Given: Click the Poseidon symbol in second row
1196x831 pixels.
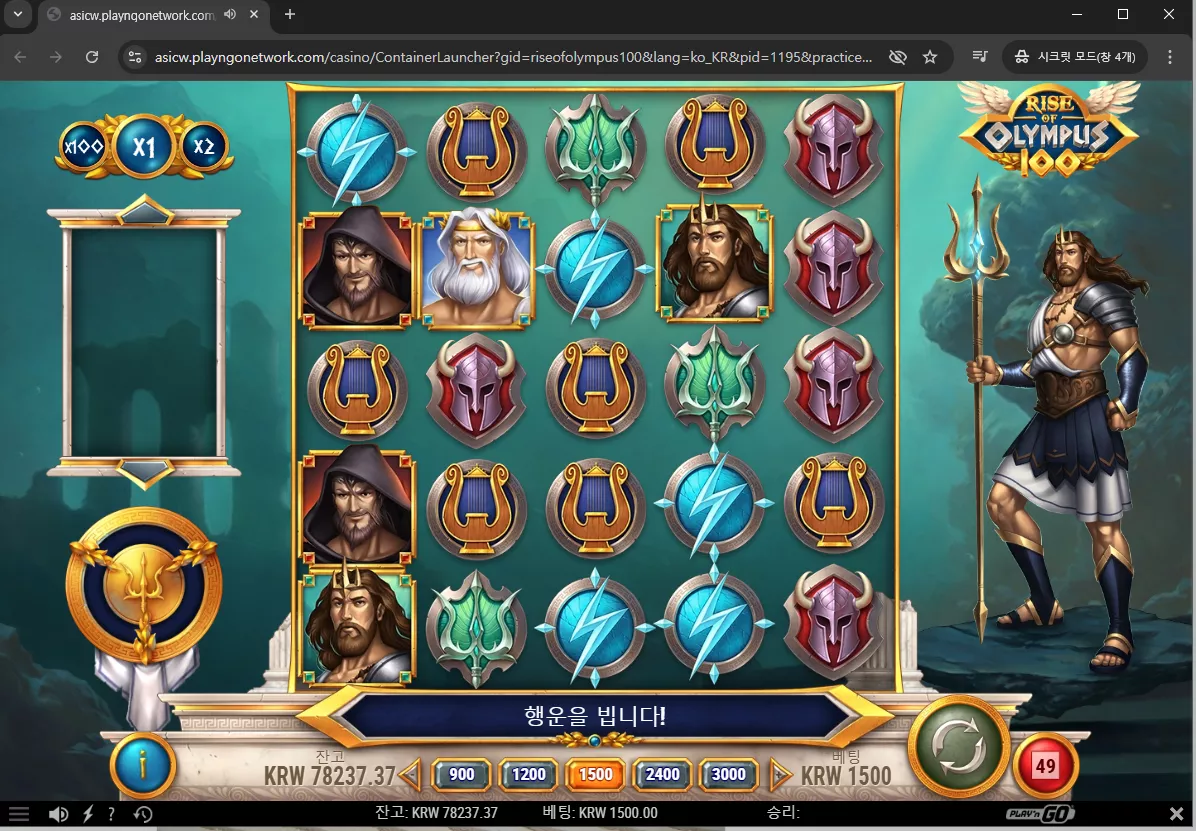Looking at the screenshot, I should click(x=715, y=263).
